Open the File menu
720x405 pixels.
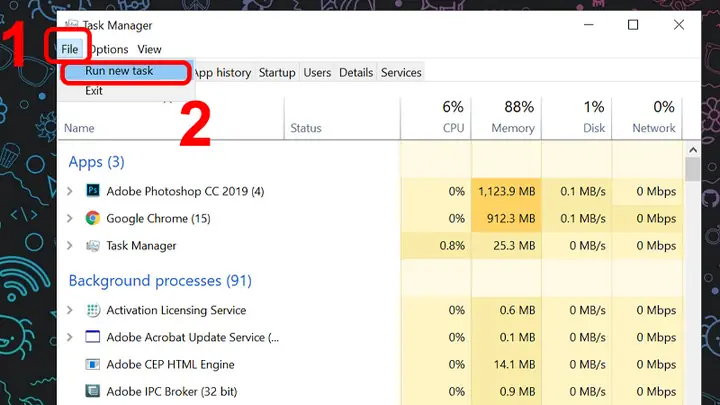tap(70, 49)
